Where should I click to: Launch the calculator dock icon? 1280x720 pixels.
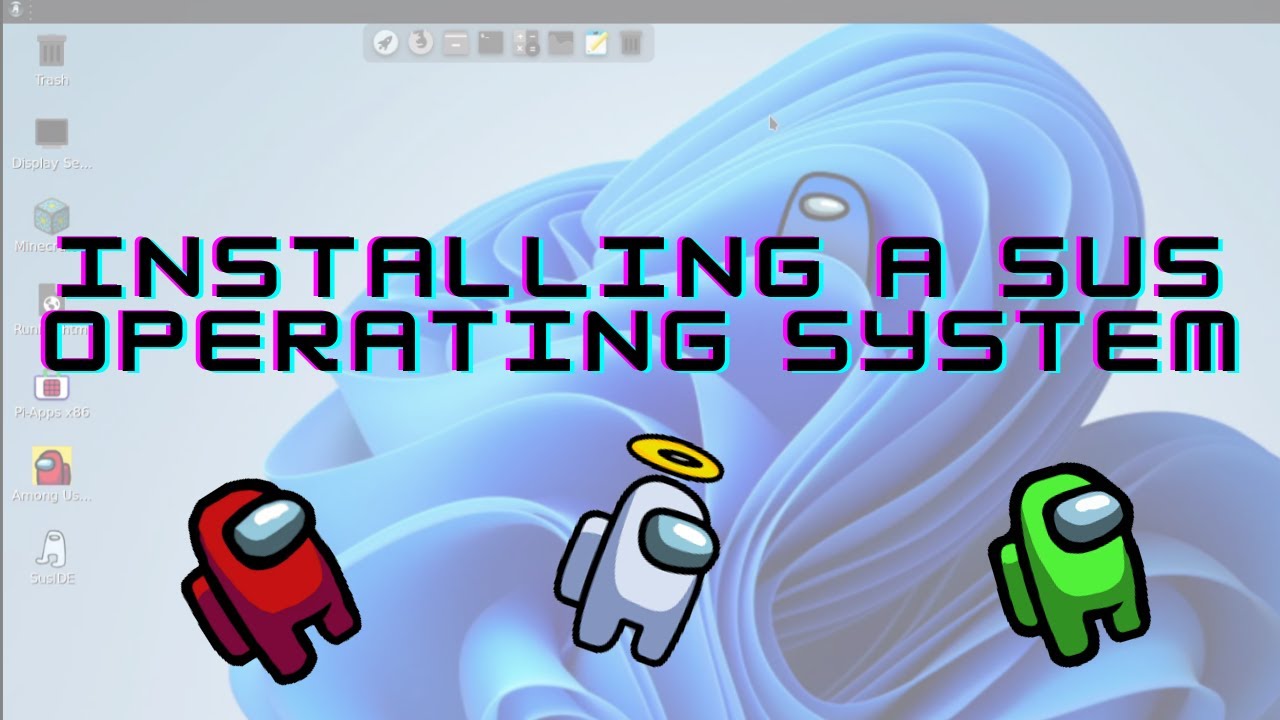click(526, 43)
